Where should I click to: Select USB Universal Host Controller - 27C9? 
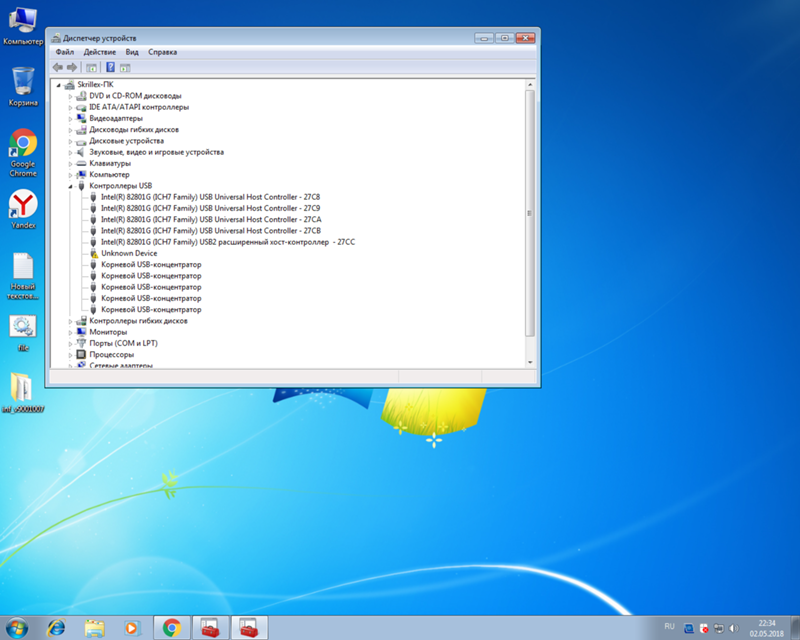pyautogui.click(x=210, y=208)
